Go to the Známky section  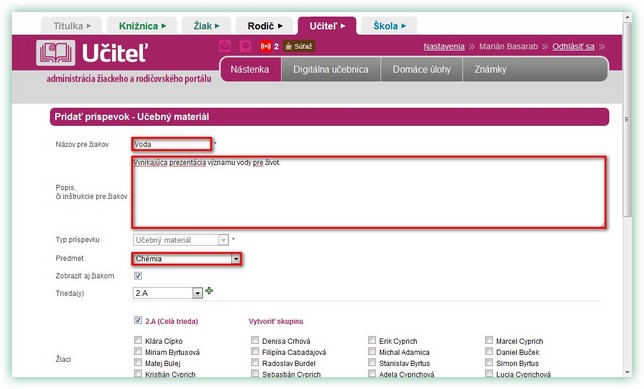[x=490, y=69]
